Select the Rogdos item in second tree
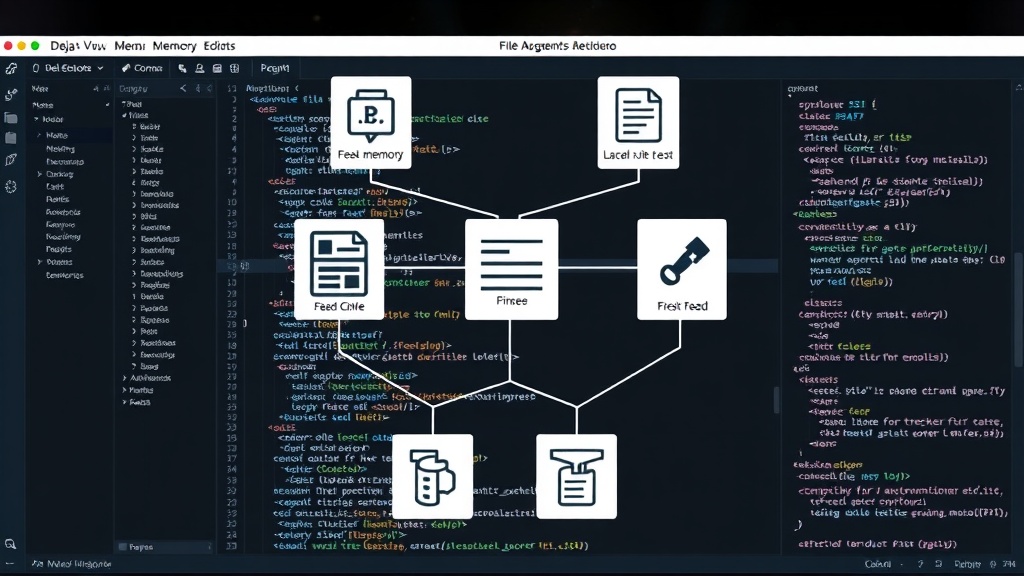This screenshot has width=1024, height=576. 154,285
